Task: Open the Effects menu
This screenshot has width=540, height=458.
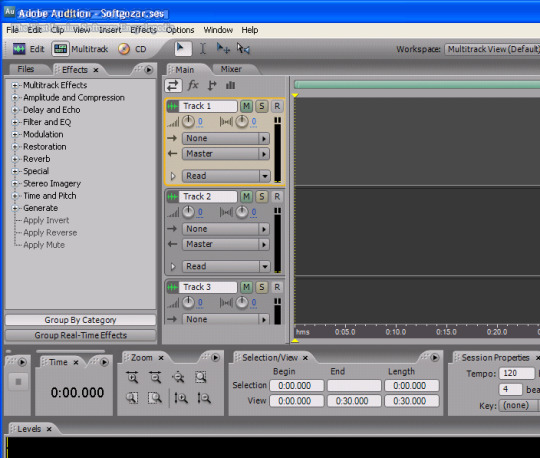Action: click(144, 30)
